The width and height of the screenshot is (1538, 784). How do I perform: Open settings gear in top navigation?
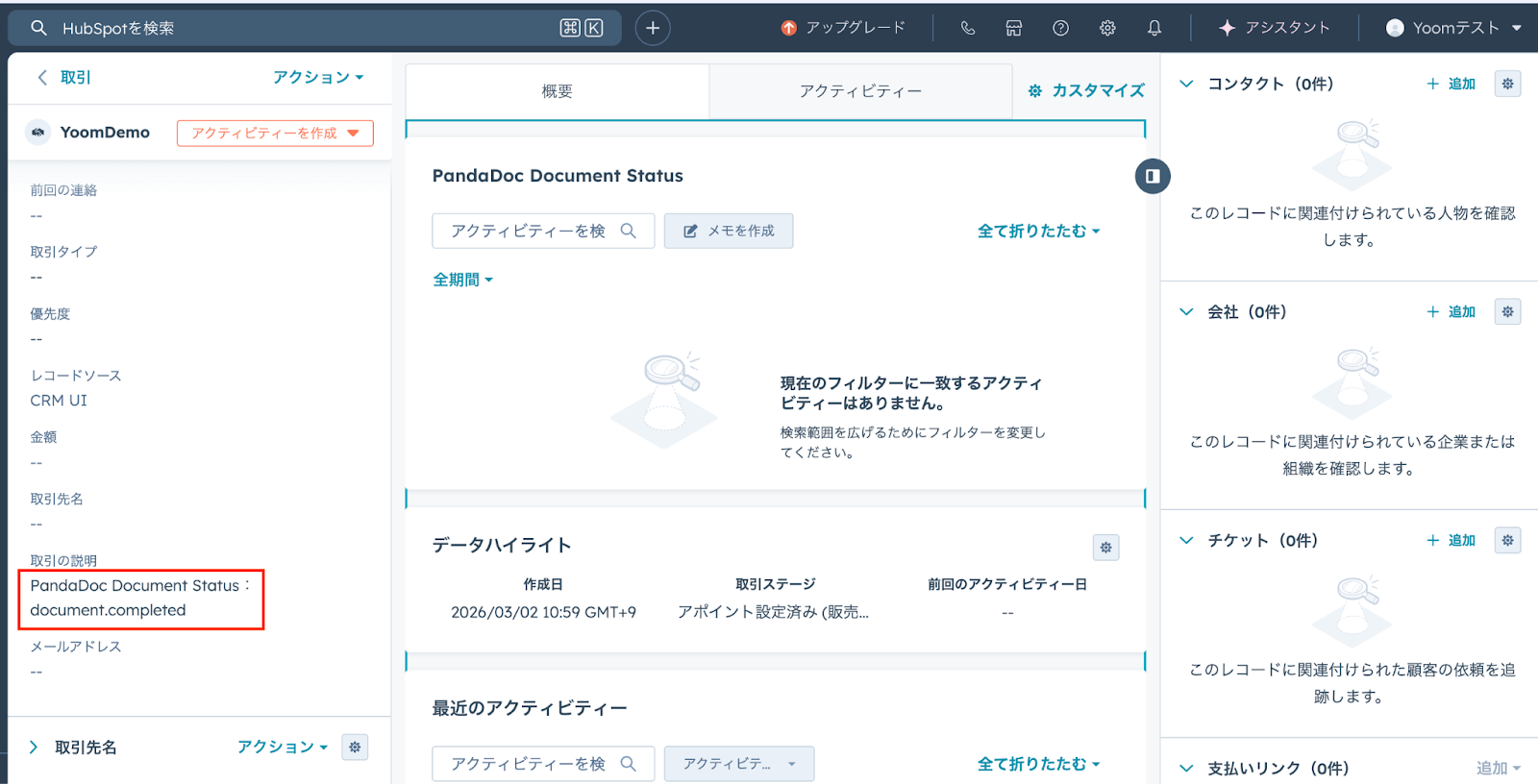coord(1107,28)
